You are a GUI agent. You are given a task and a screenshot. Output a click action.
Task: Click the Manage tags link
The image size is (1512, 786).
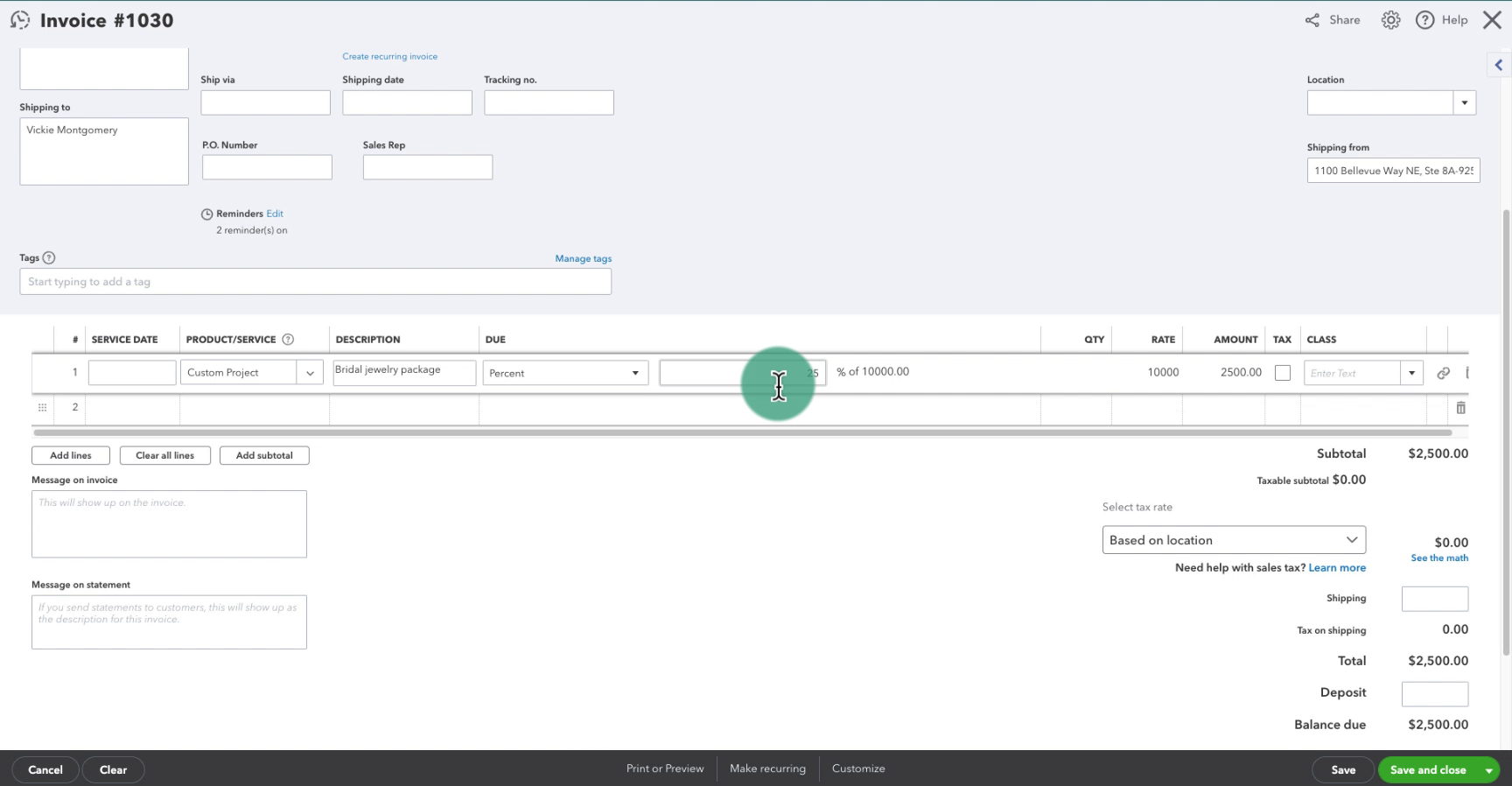click(583, 258)
